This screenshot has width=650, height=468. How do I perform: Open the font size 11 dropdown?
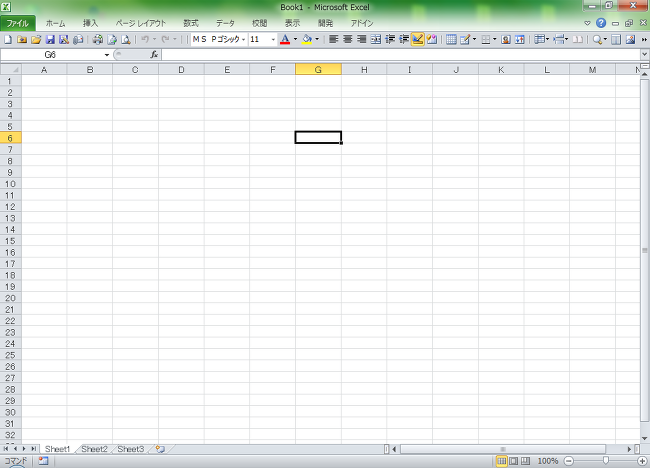click(x=273, y=39)
